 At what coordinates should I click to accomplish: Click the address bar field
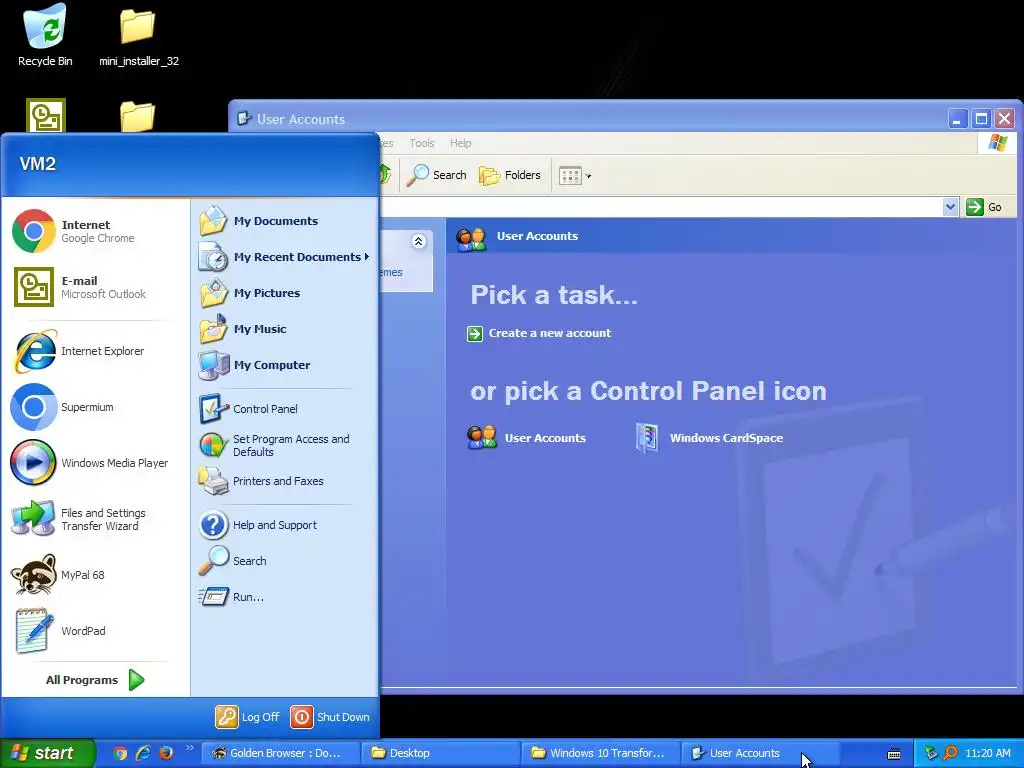click(661, 207)
